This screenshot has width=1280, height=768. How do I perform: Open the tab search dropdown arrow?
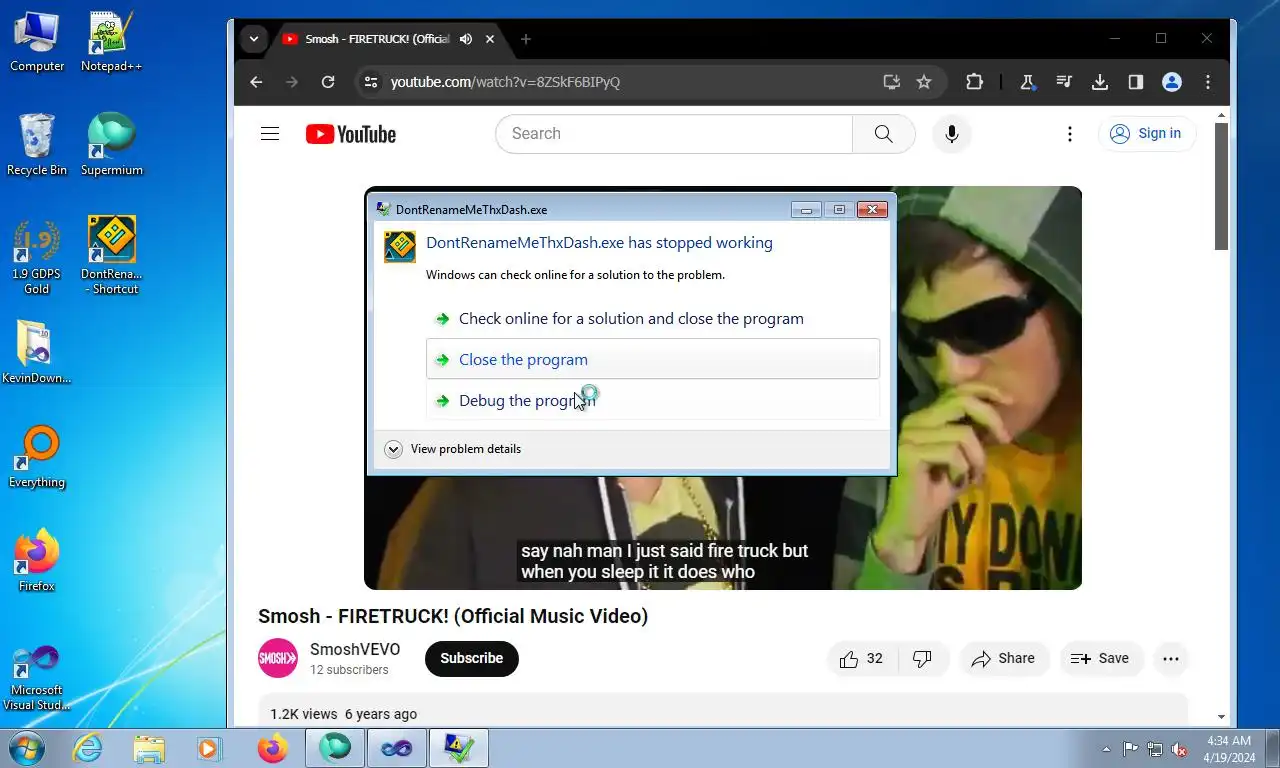coord(254,39)
